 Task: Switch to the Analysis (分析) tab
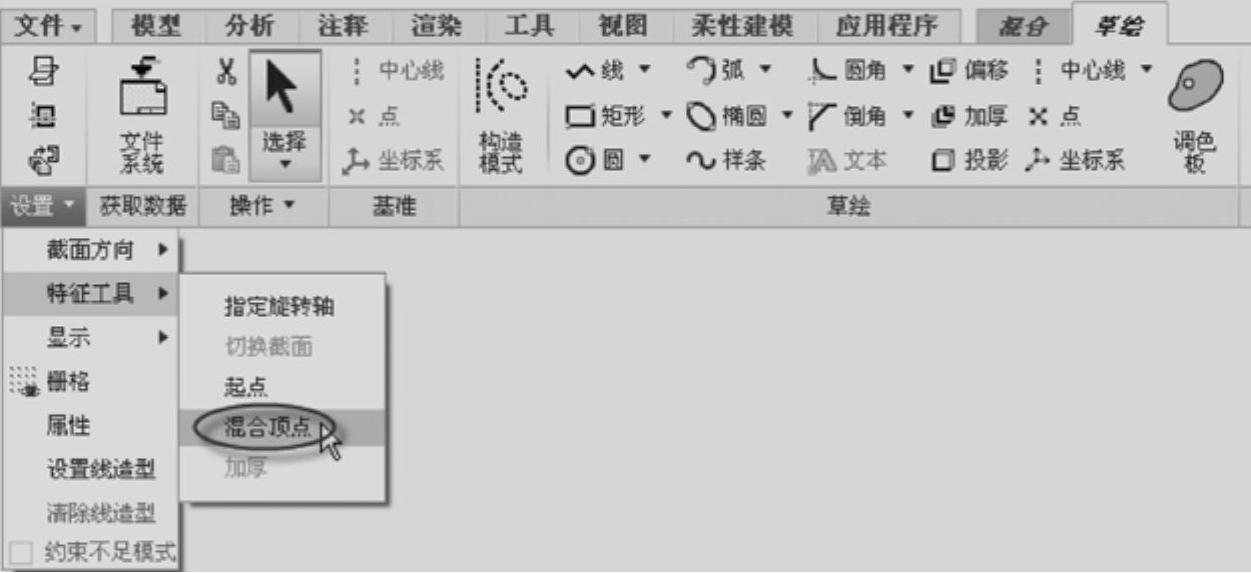tap(250, 25)
